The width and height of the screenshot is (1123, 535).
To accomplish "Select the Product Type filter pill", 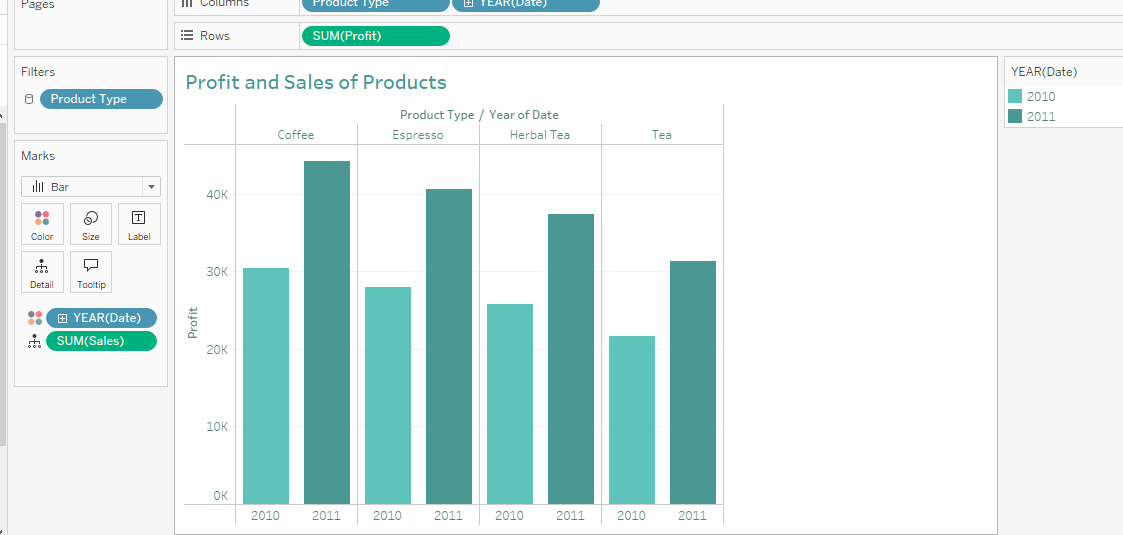I will click(x=102, y=100).
